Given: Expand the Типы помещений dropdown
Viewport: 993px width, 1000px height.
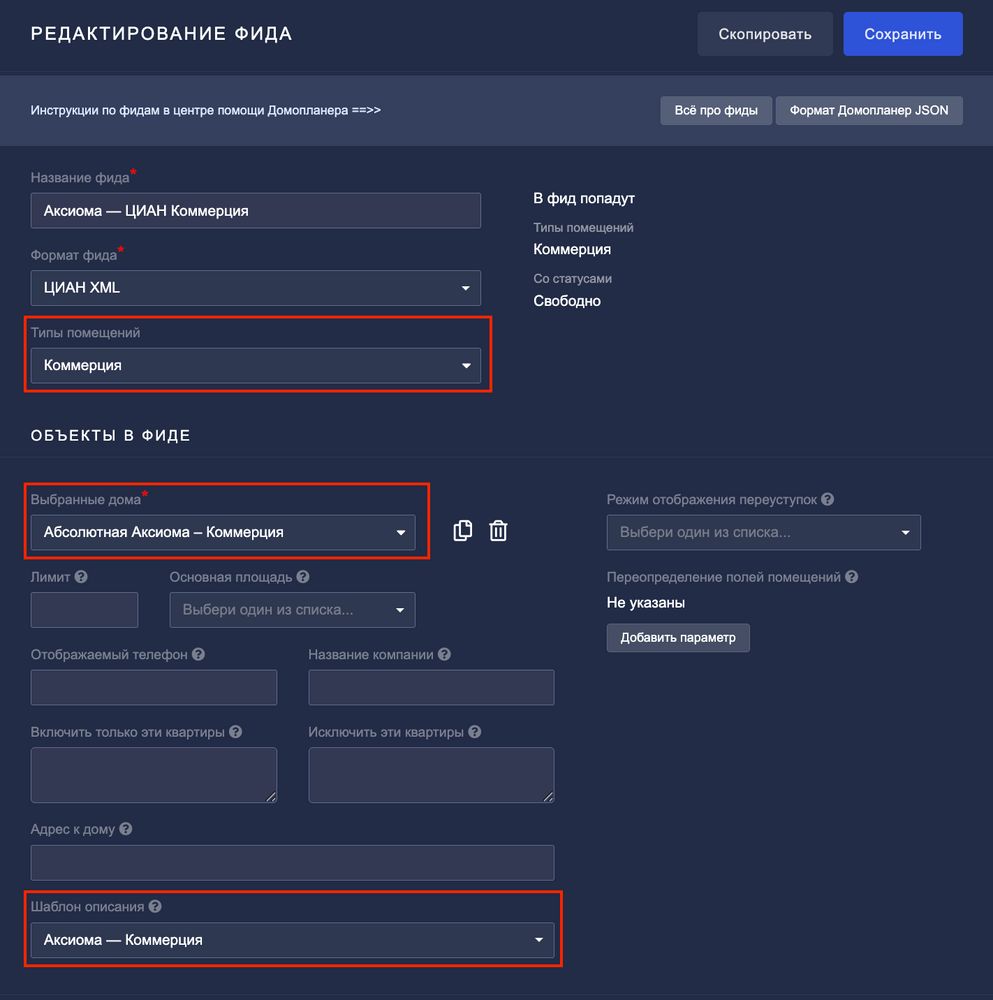Looking at the screenshot, I should [x=256, y=366].
